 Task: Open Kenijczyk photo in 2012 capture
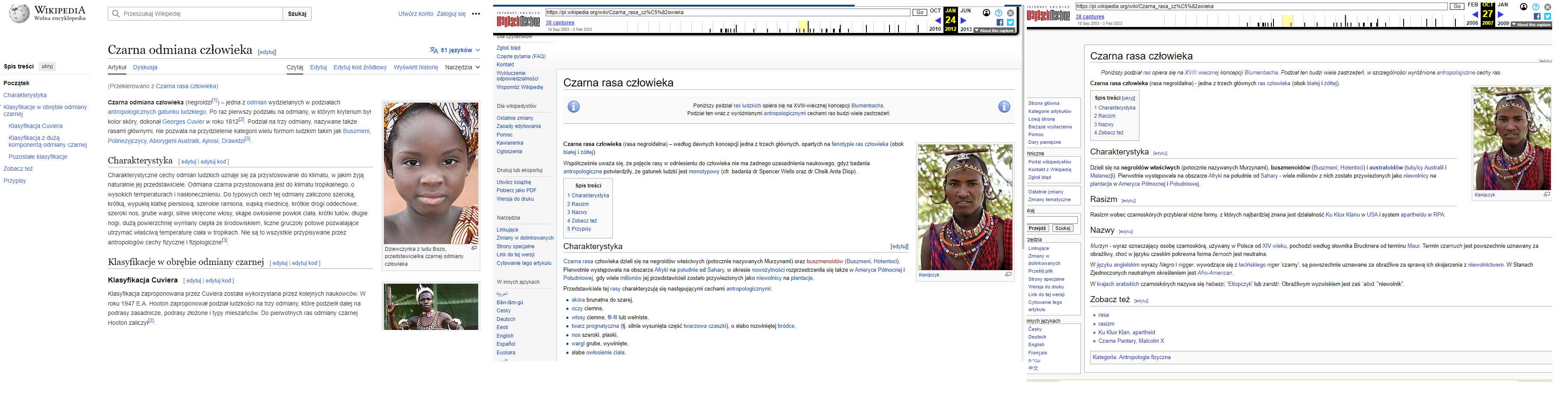965,207
